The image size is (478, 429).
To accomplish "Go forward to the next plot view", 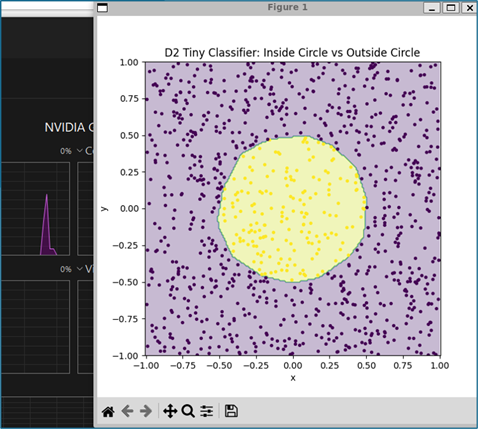I will 146,411.
